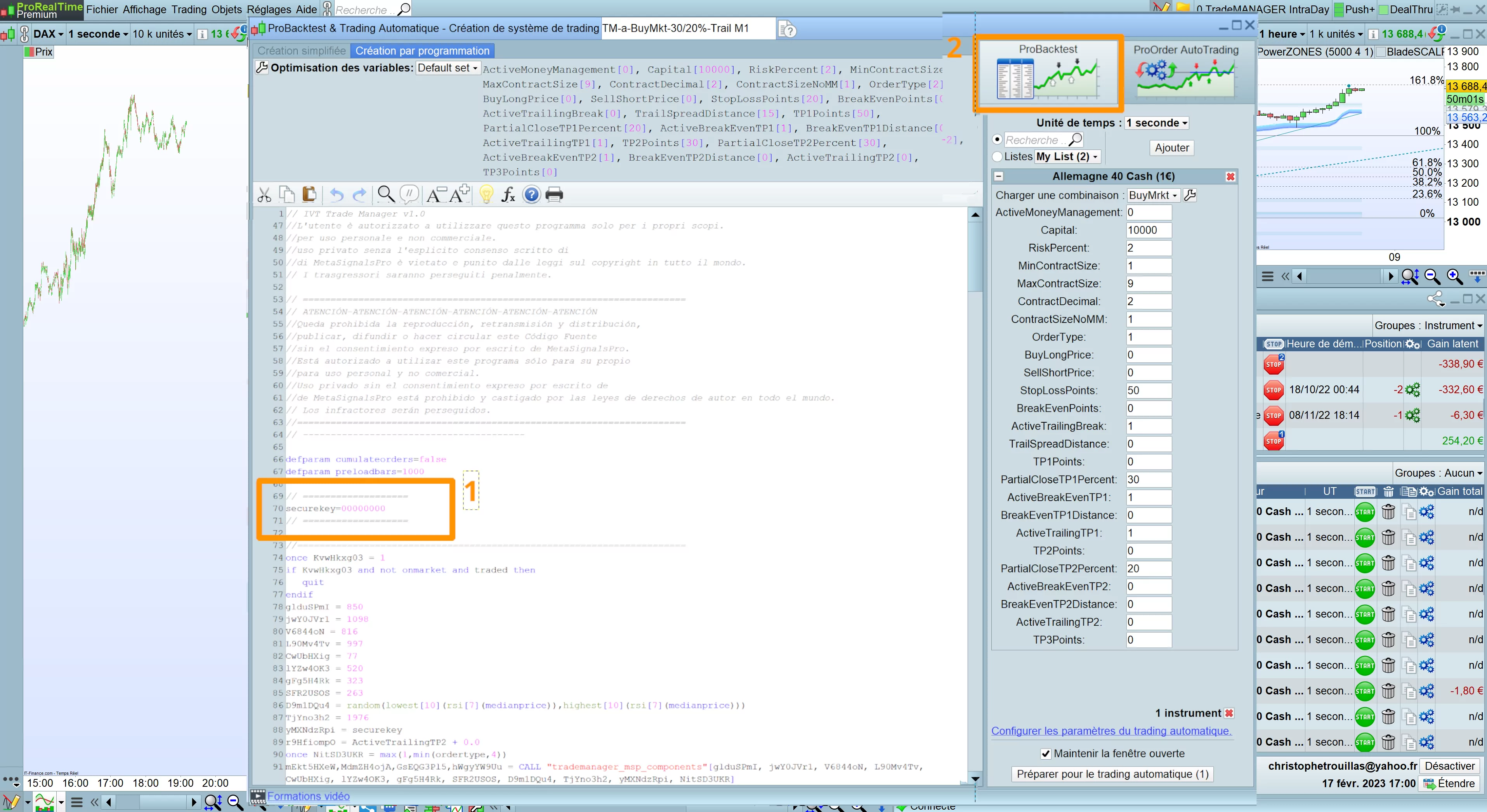Print the code with the printer icon
1487x812 pixels.
554,195
